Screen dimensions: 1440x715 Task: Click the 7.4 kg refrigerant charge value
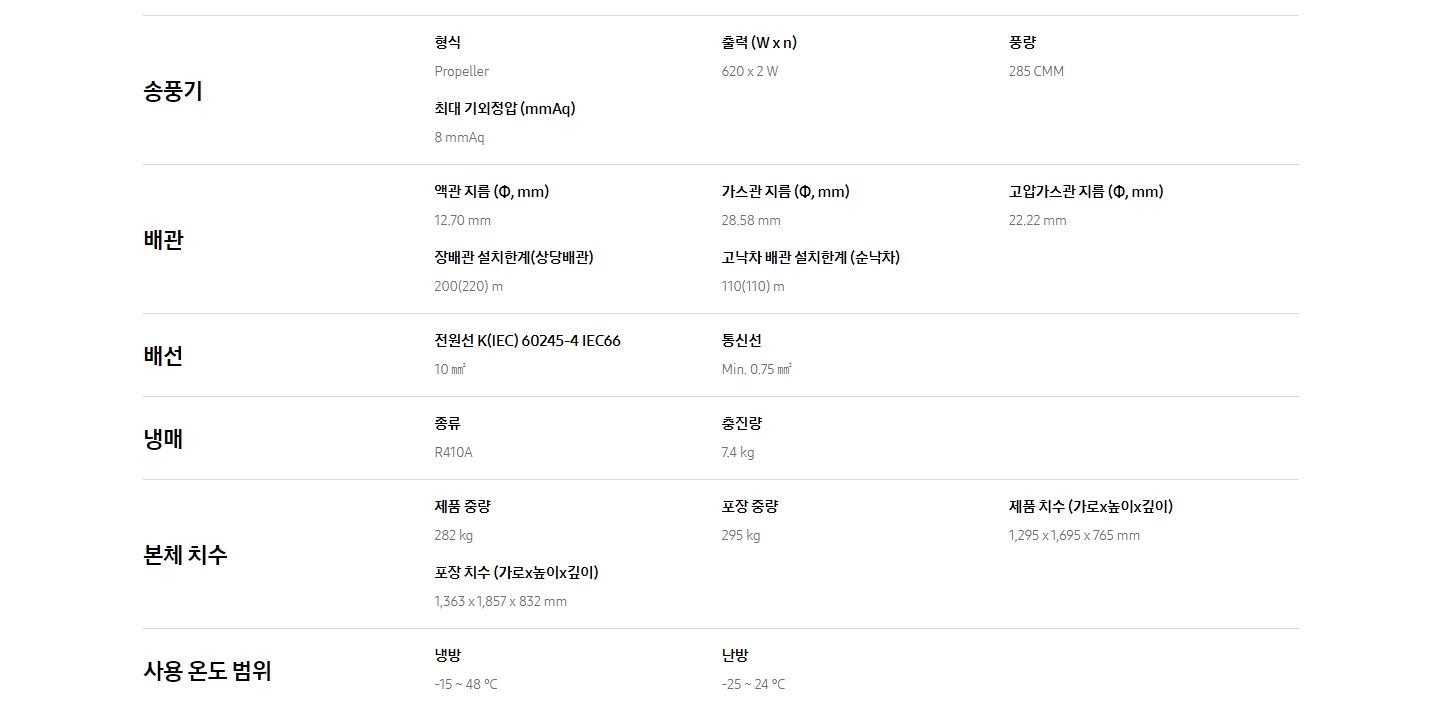tap(738, 452)
